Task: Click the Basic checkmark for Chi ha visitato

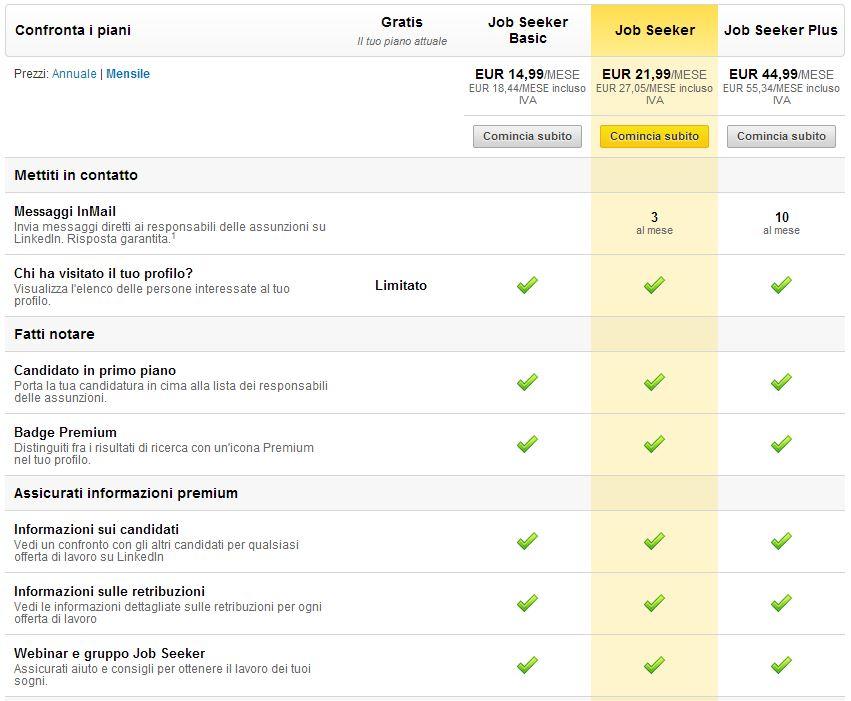Action: click(x=527, y=285)
